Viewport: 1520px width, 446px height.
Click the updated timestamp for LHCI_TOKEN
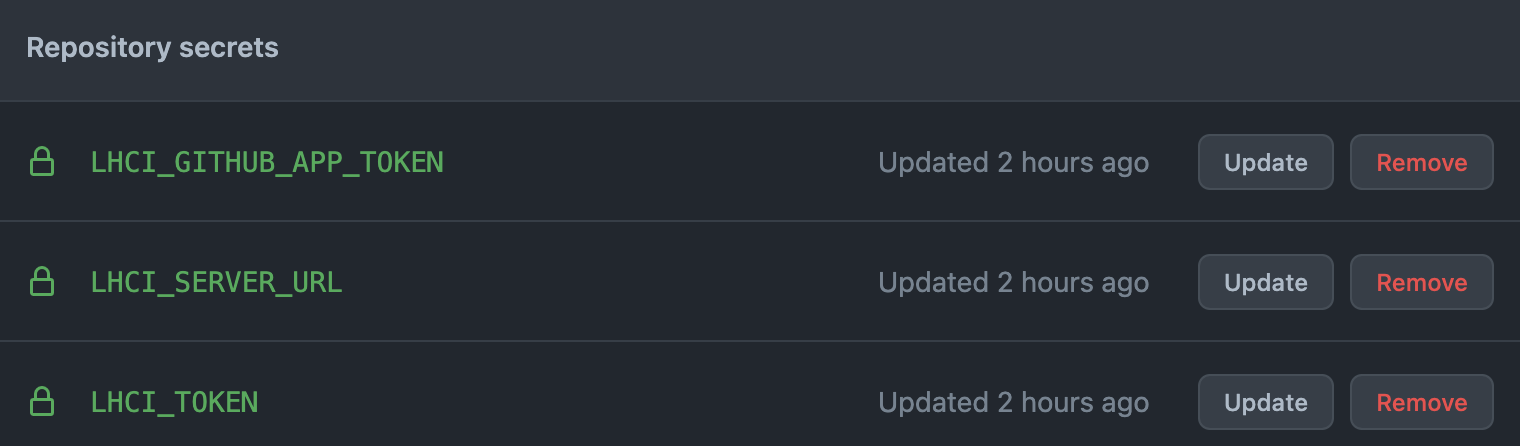click(1013, 402)
